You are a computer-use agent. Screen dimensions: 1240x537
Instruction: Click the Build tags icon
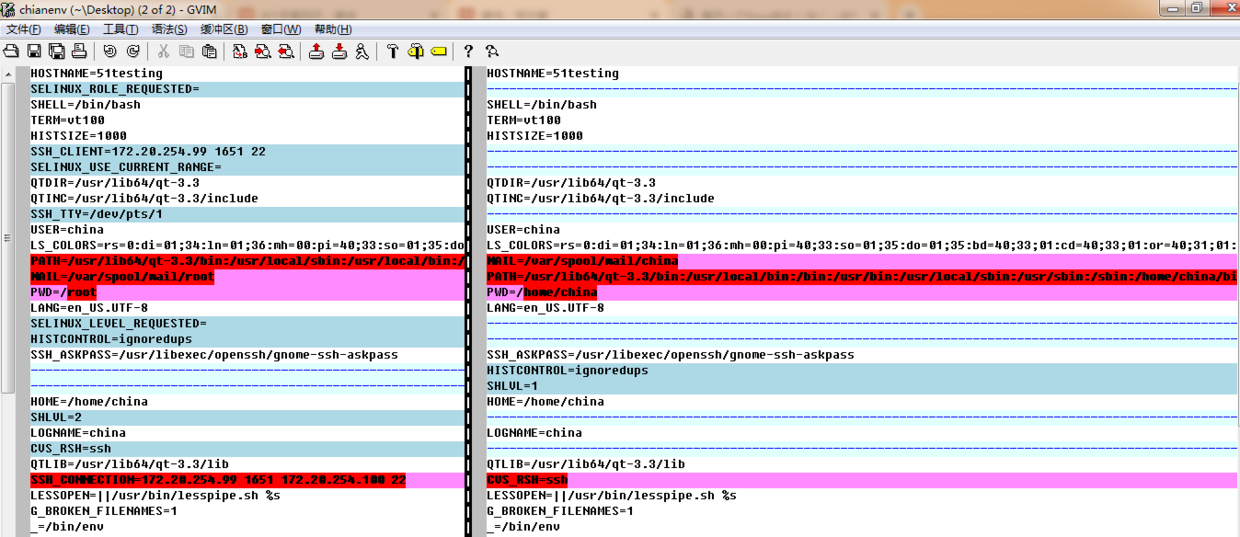[x=416, y=51]
